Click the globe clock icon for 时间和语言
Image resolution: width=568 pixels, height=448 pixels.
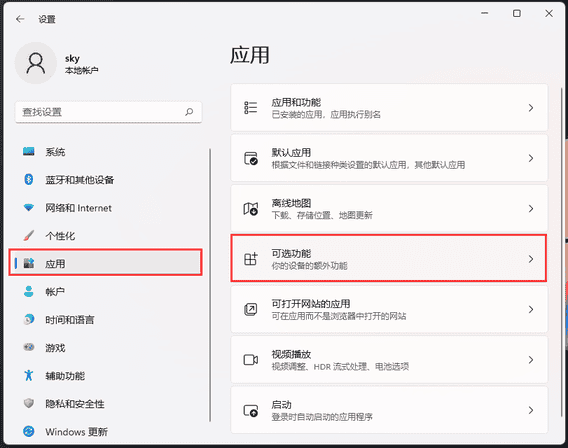pyautogui.click(x=29, y=319)
